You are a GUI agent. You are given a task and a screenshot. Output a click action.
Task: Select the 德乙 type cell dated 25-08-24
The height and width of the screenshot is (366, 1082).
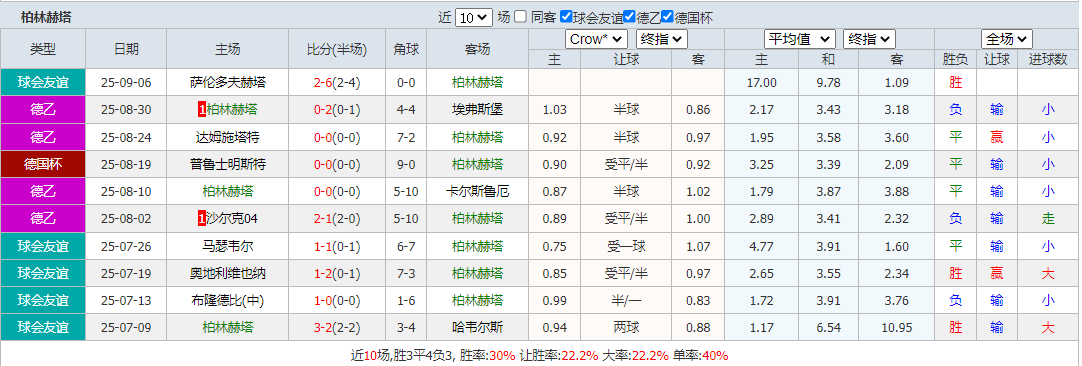coord(43,137)
